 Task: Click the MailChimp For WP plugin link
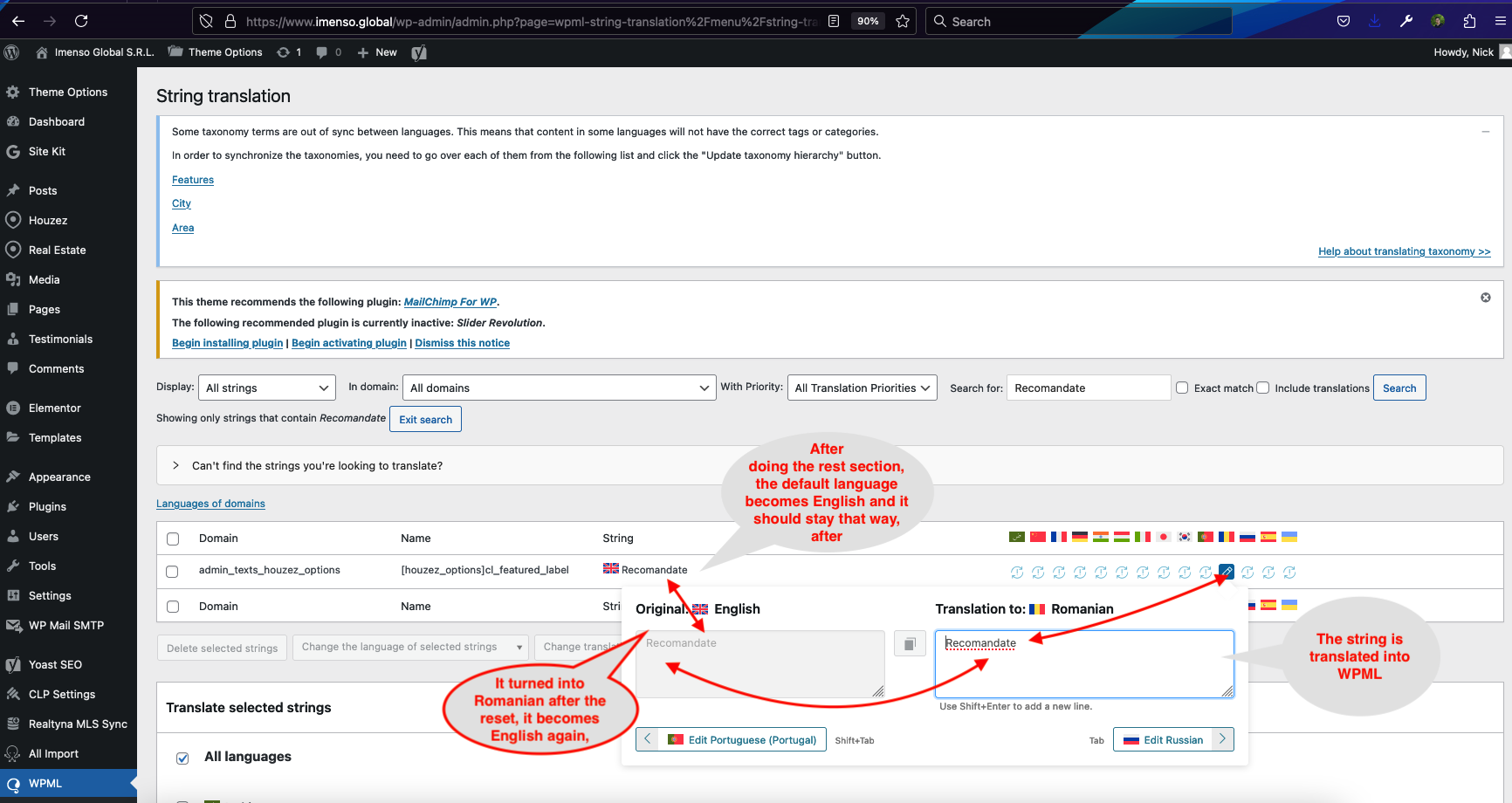point(450,302)
